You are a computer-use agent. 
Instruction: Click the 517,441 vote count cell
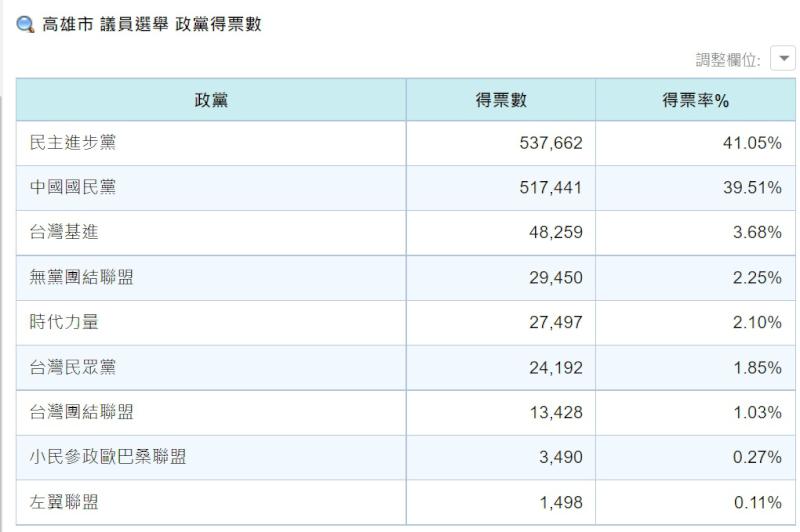pos(550,188)
